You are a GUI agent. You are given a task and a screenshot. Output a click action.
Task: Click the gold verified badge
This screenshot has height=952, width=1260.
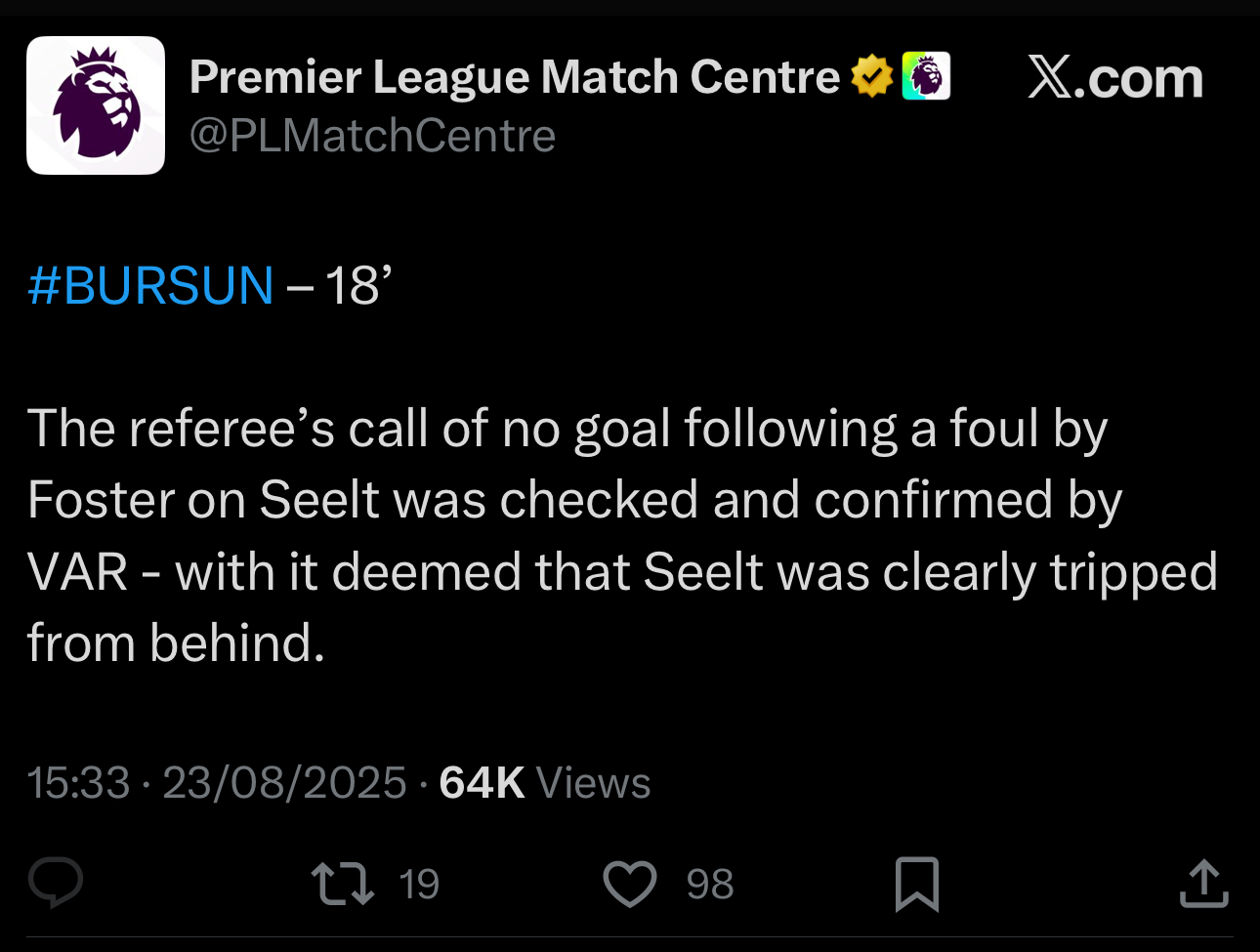[871, 77]
